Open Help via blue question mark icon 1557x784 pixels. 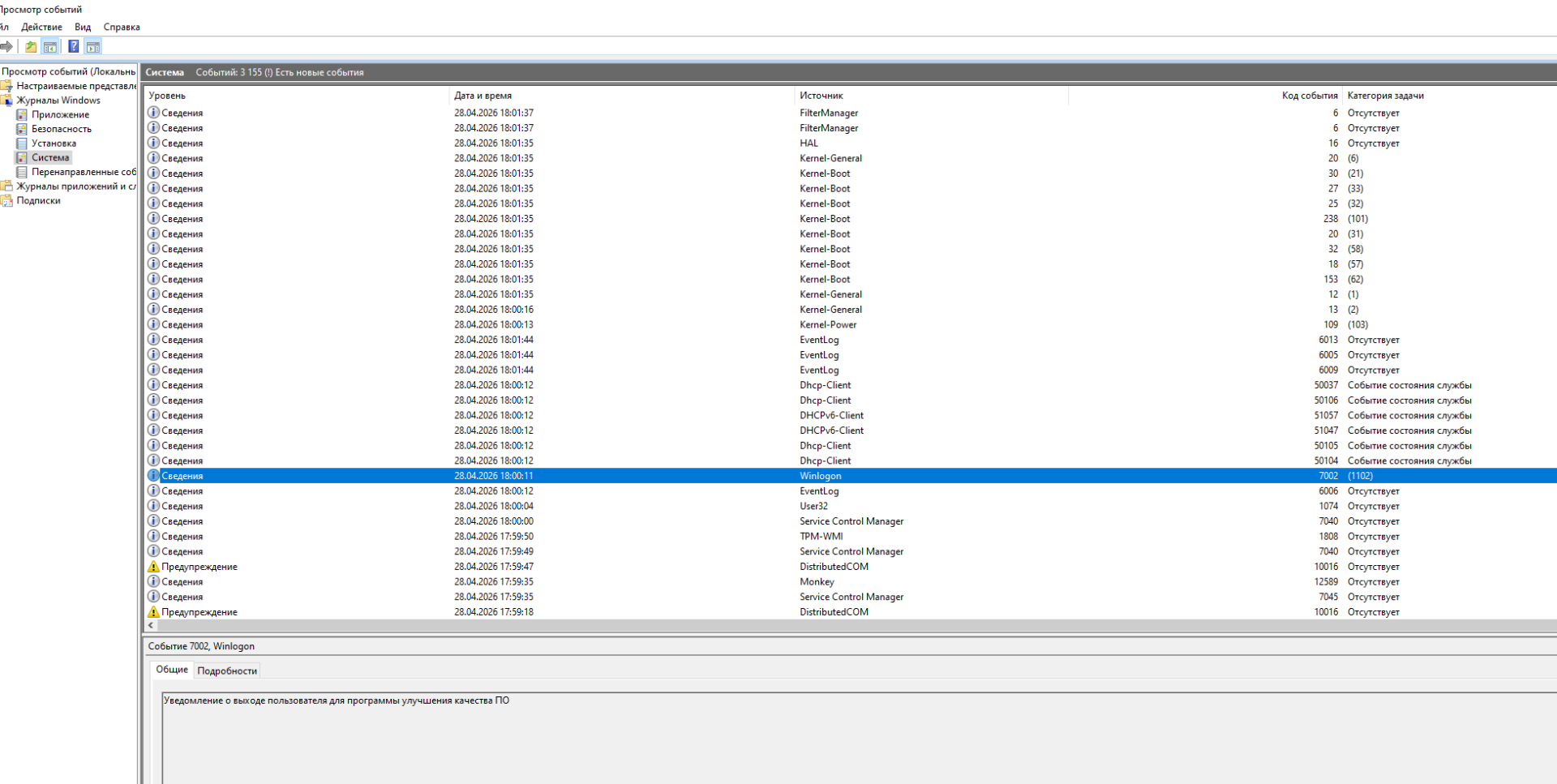[x=73, y=46]
